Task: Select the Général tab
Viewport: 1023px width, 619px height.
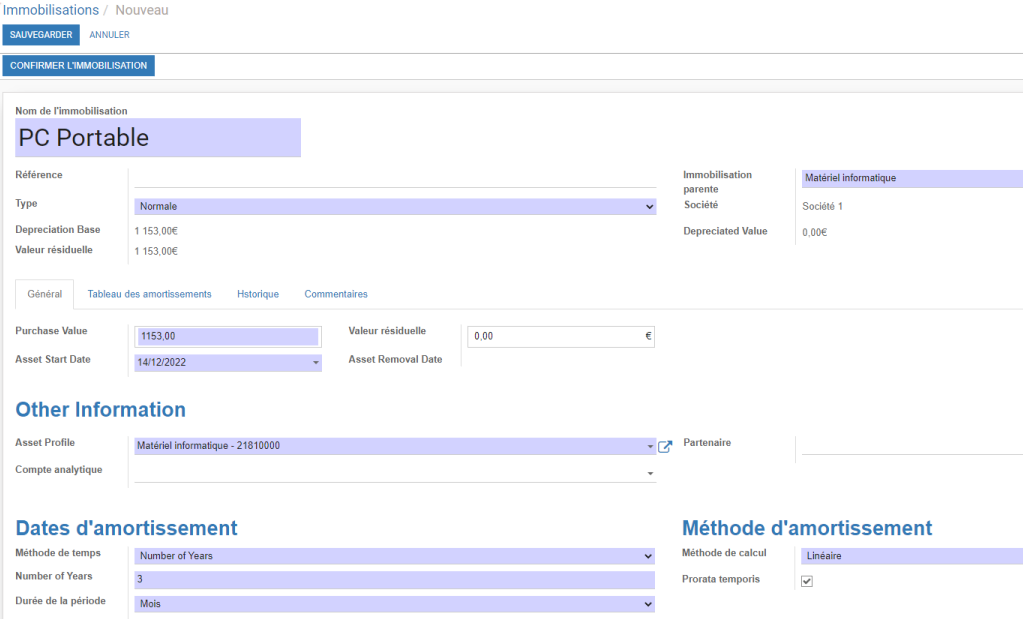Action: [44, 294]
